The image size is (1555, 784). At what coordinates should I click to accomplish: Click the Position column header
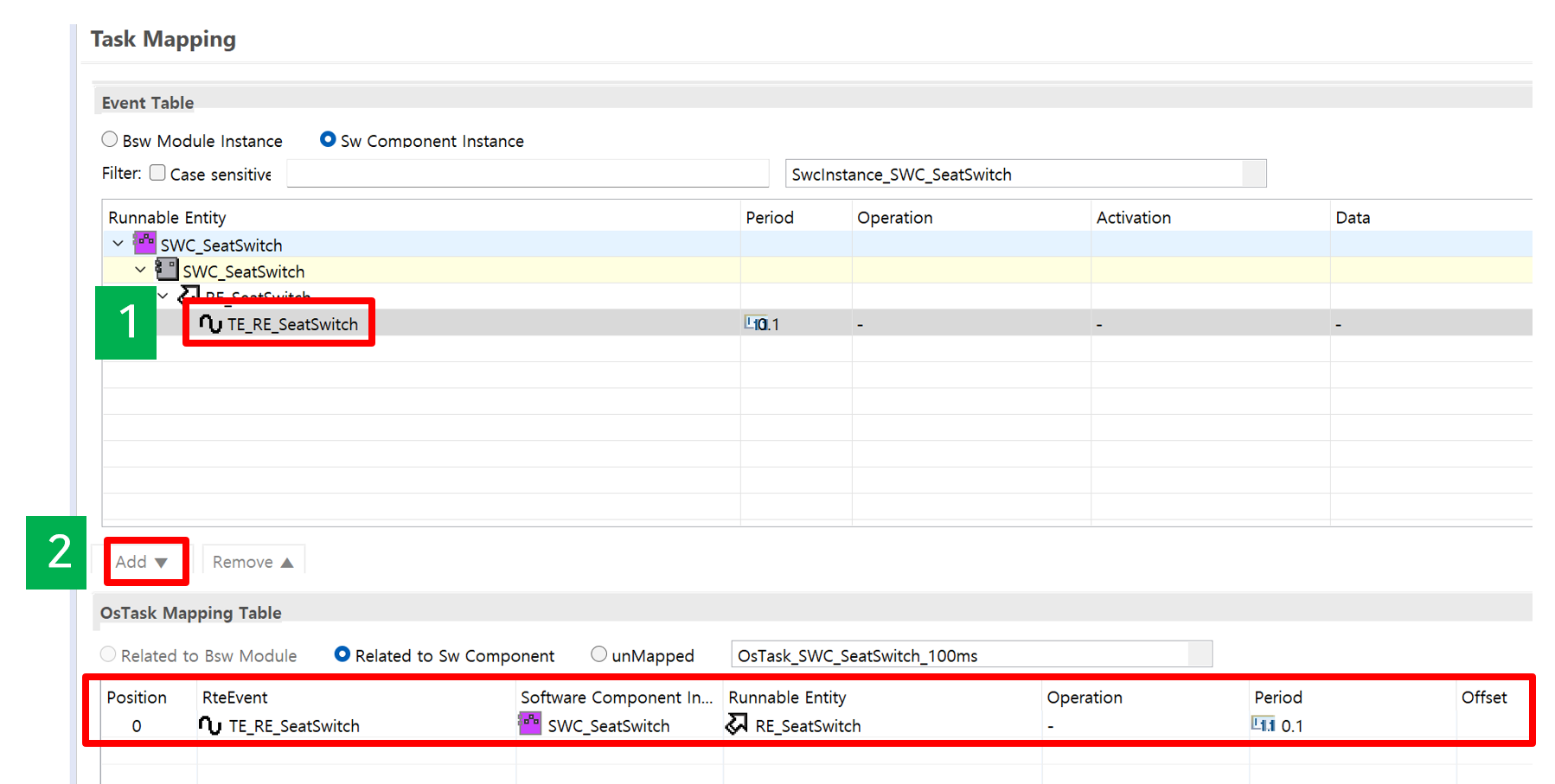[x=137, y=697]
